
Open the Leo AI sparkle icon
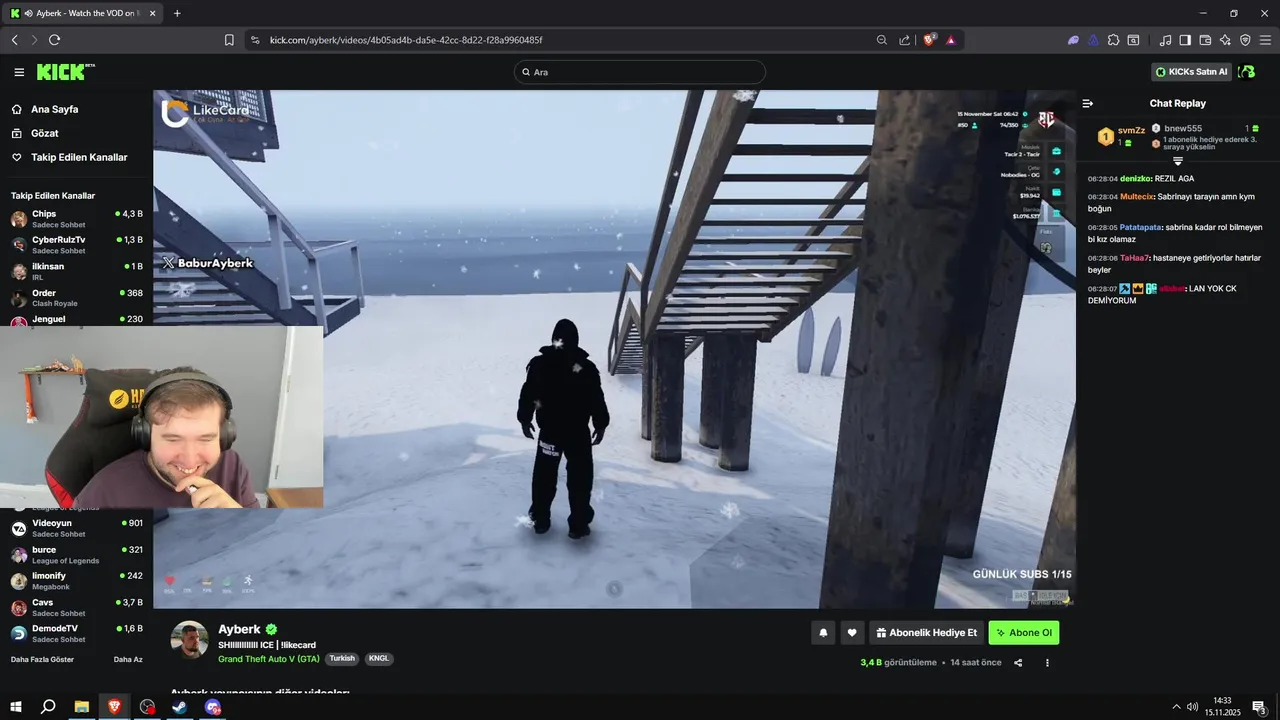coord(1225,40)
